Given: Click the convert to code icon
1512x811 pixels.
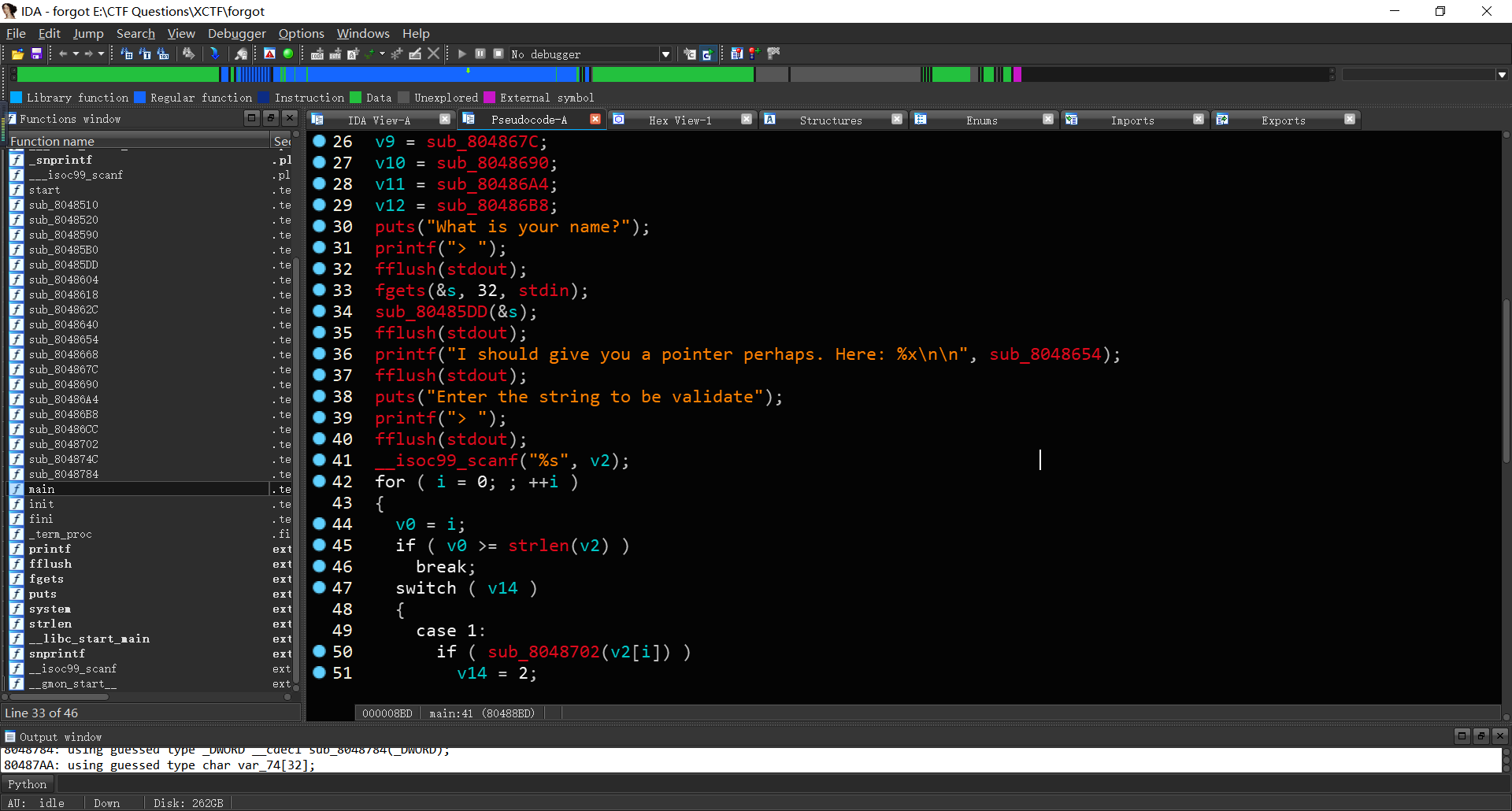Looking at the screenshot, I should pos(317,54).
